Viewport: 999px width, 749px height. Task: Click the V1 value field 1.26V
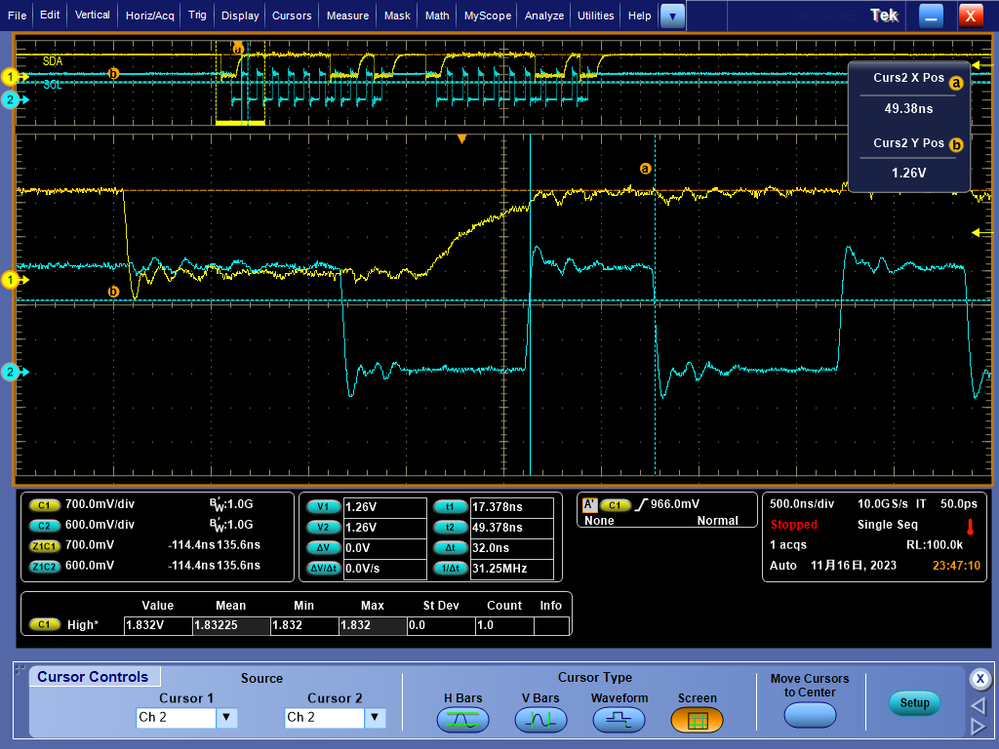[x=385, y=507]
